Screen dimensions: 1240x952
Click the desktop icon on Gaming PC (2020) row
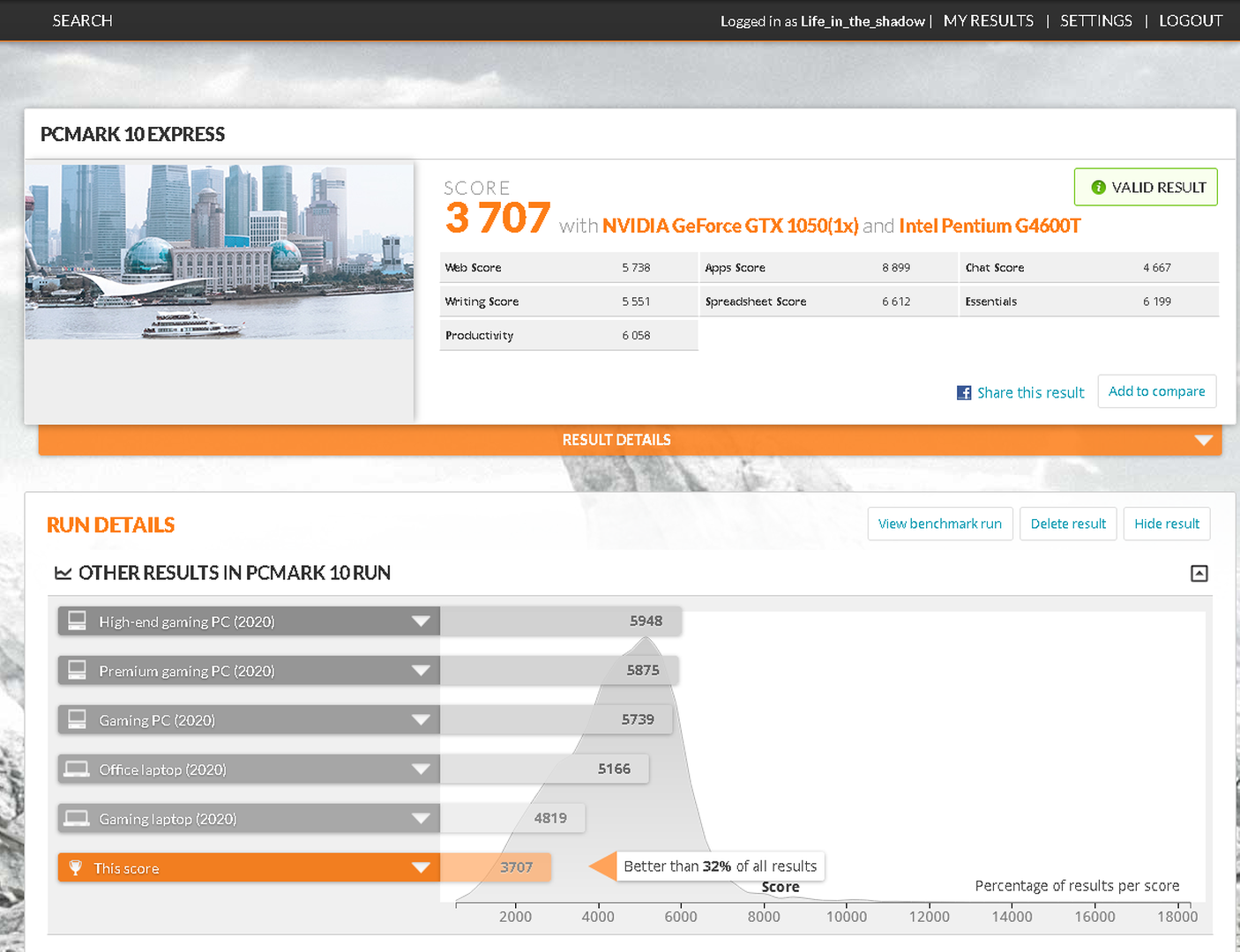78,719
